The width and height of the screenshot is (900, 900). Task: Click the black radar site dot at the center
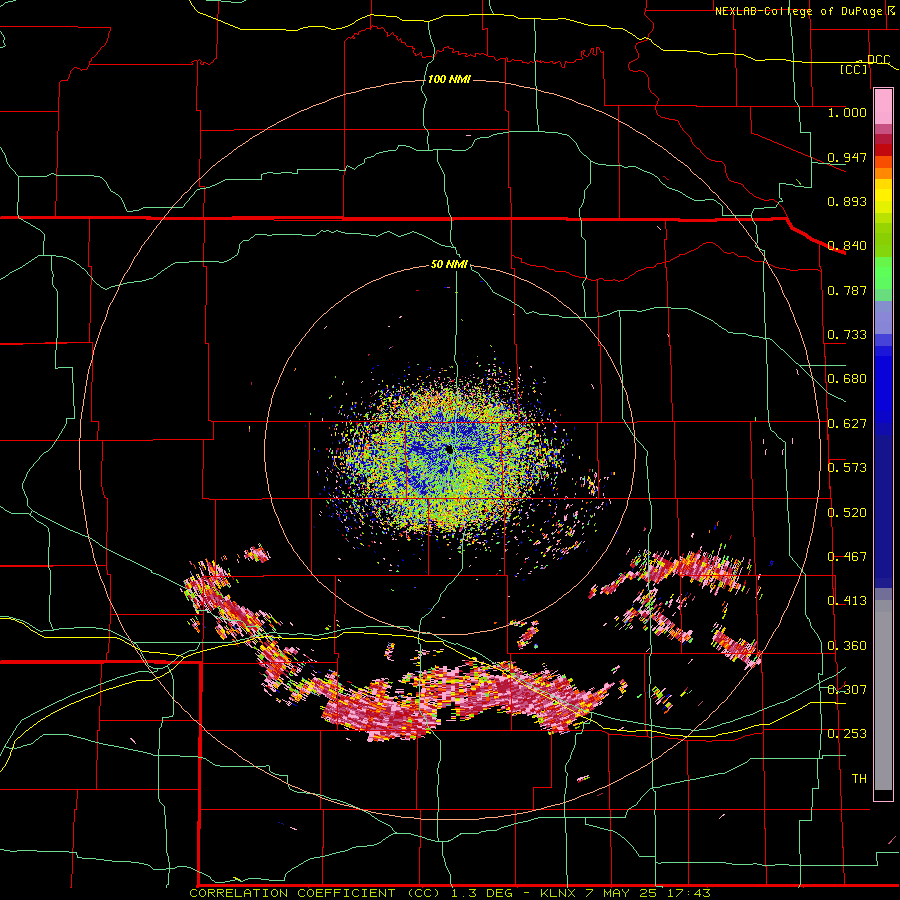(448, 451)
